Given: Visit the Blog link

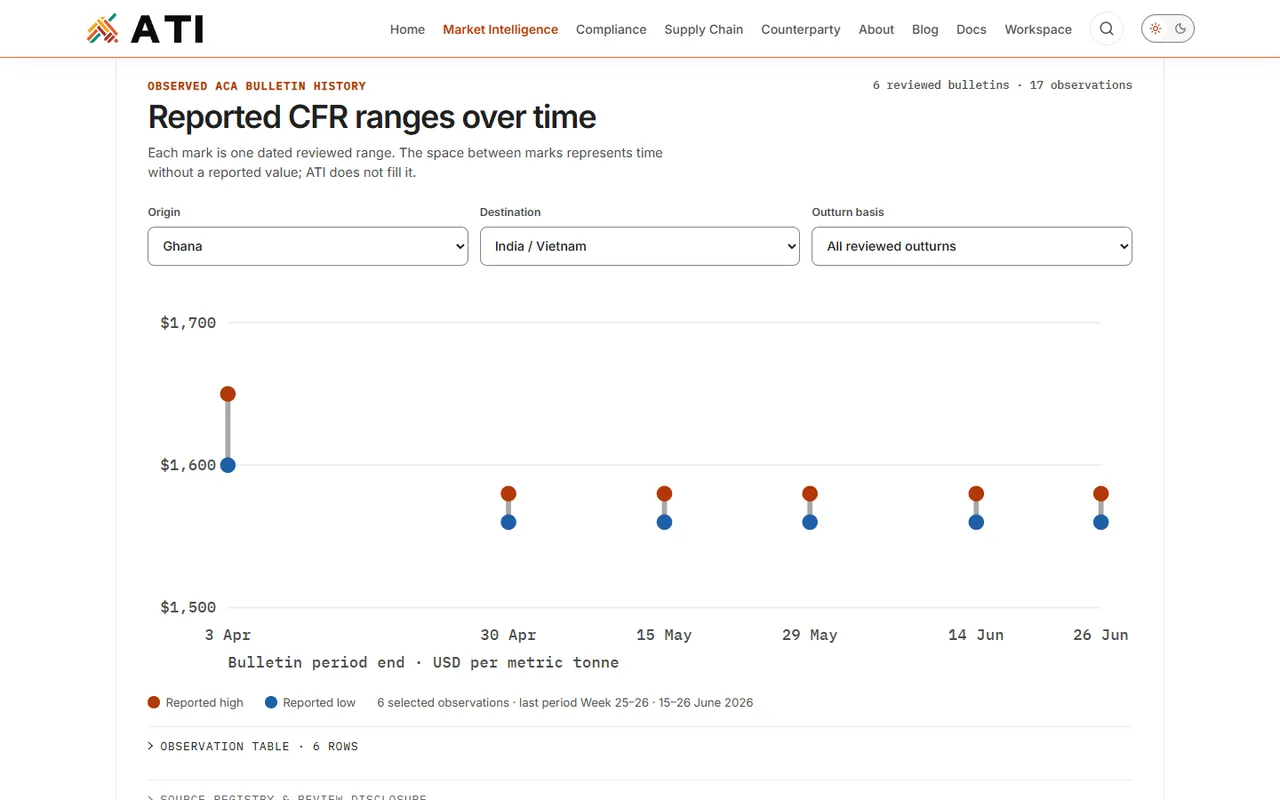Looking at the screenshot, I should coord(925,29).
